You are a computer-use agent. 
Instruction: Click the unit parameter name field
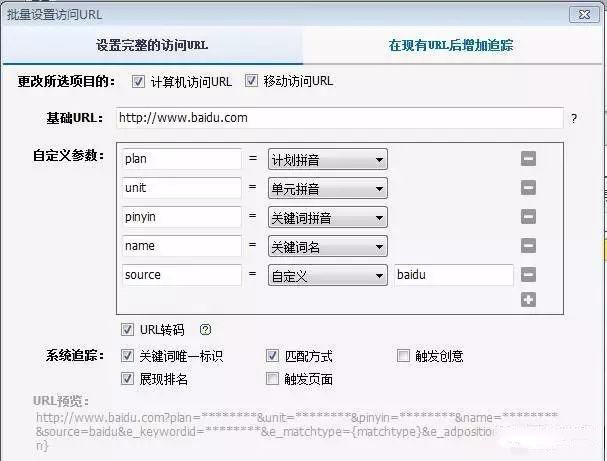(182, 188)
